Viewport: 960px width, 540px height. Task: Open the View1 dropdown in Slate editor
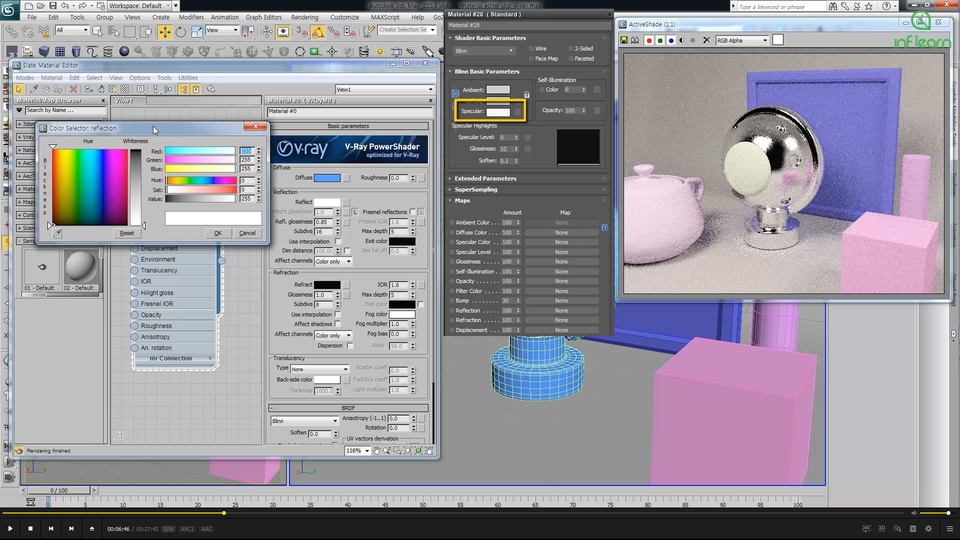(384, 89)
